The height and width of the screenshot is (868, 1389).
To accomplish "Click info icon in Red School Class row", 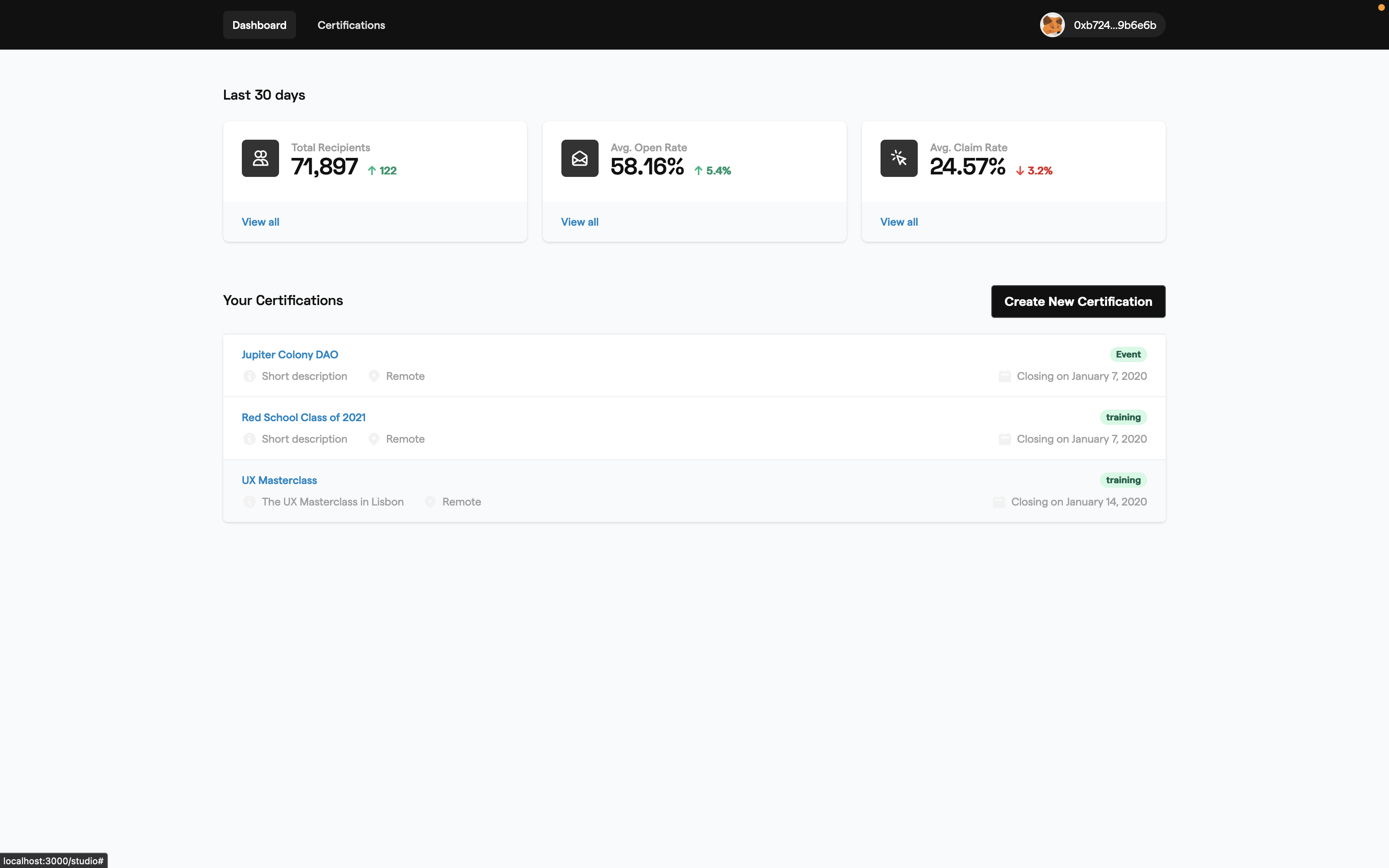I will (x=249, y=439).
